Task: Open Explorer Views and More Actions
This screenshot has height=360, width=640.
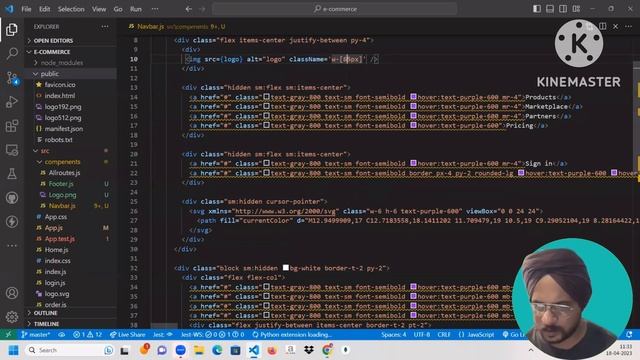Action: [105, 27]
